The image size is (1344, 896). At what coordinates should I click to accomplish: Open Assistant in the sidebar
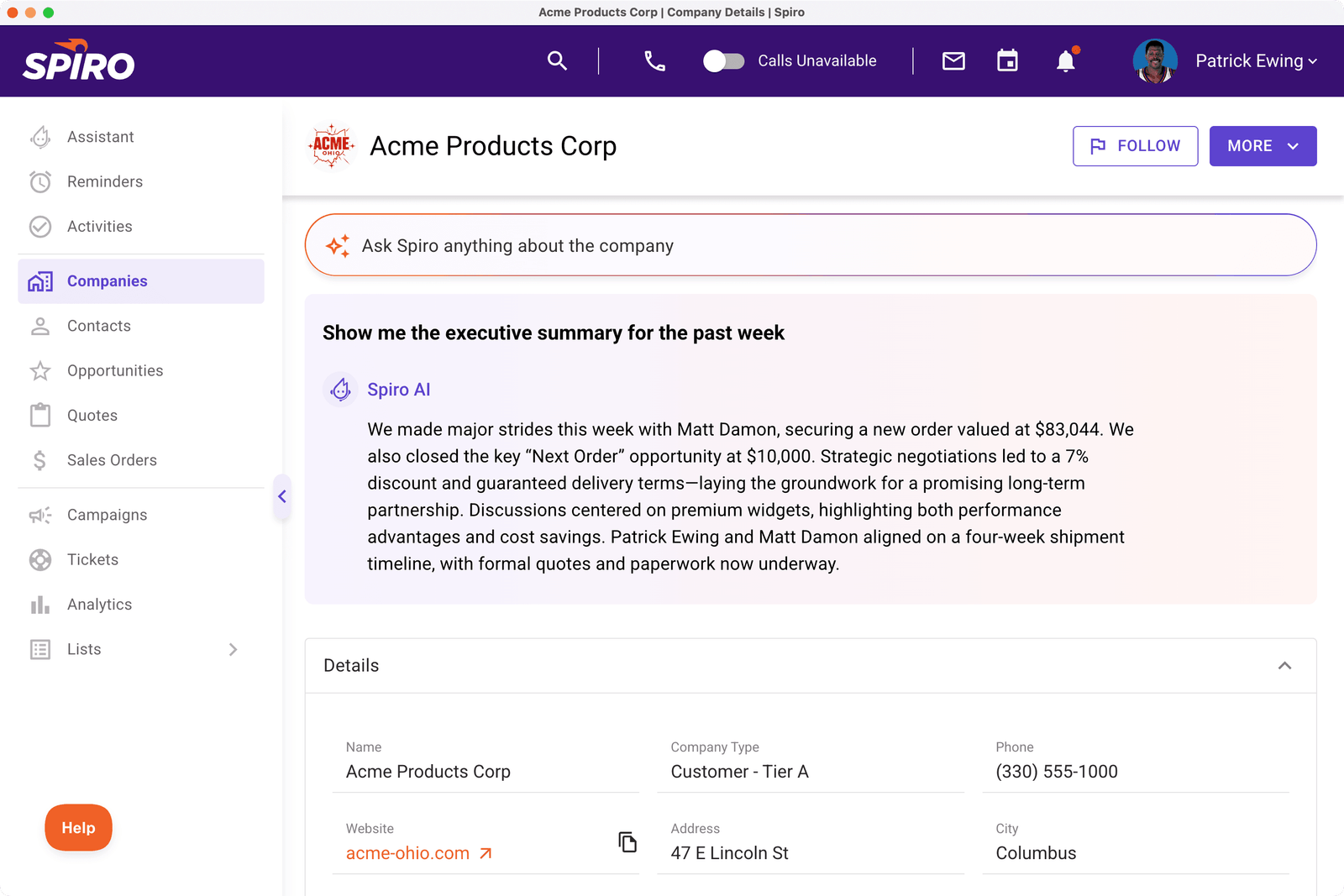141,137
